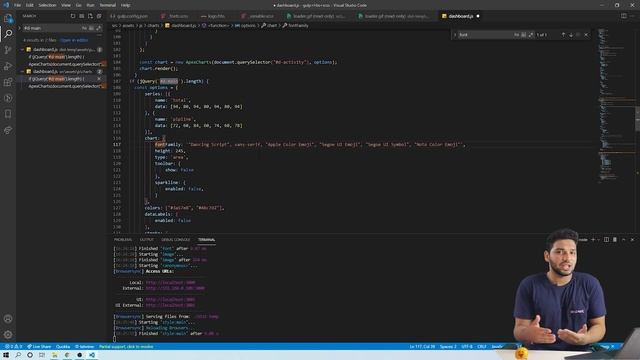Expand replace mode in editor find widget

click(x=455, y=35)
